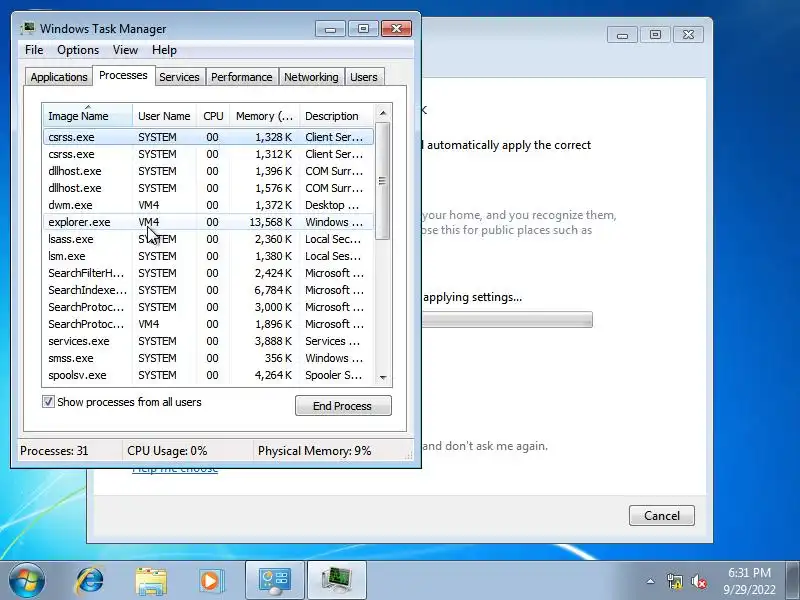This screenshot has height=600, width=800.
Task: Click Show Desktop at the taskbar's end
Action: [x=793, y=581]
